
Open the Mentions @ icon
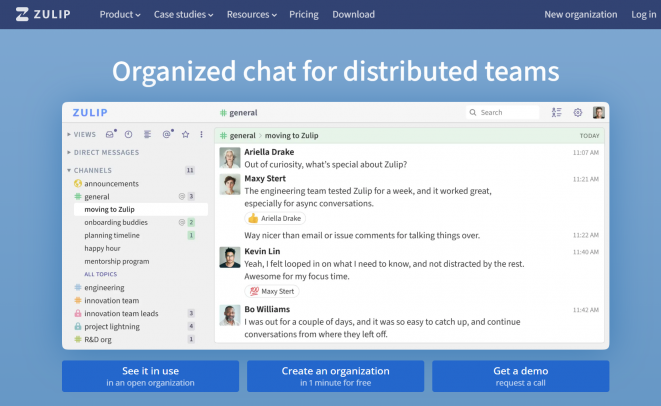pos(167,134)
